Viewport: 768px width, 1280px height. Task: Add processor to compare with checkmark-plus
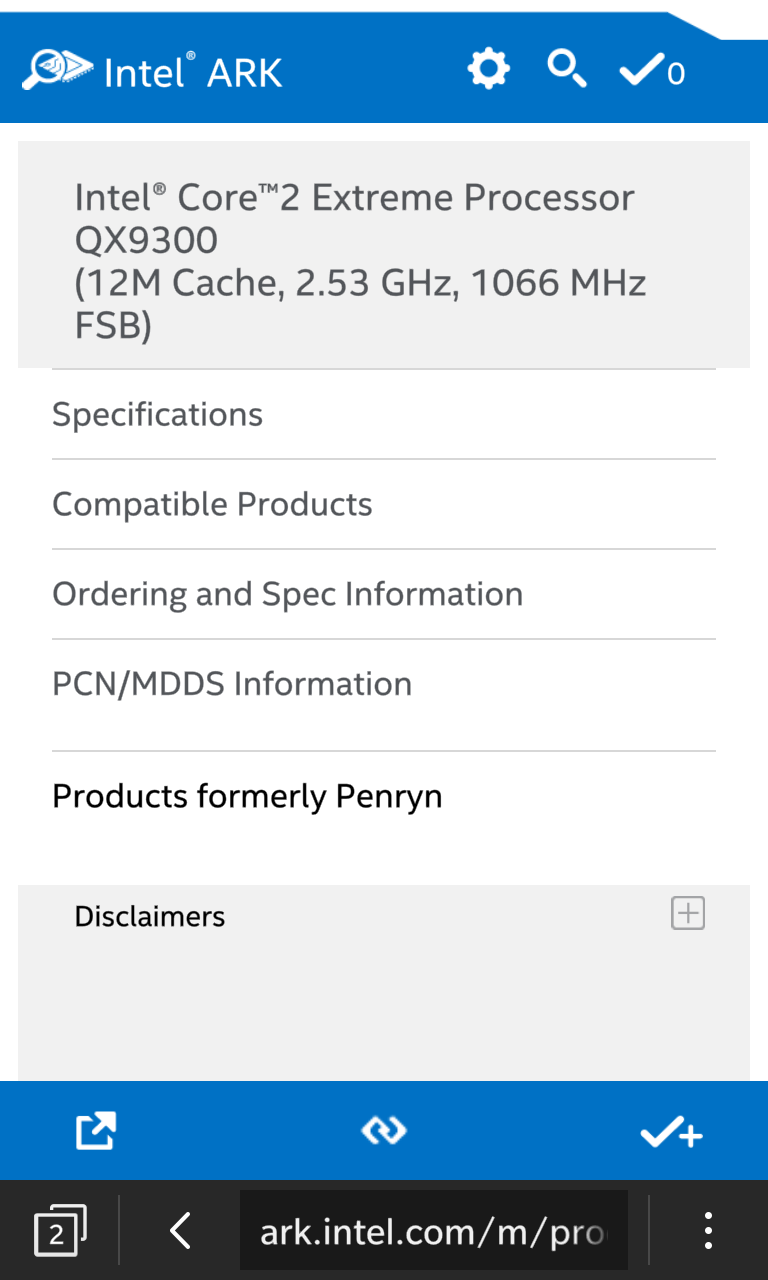coord(671,1132)
